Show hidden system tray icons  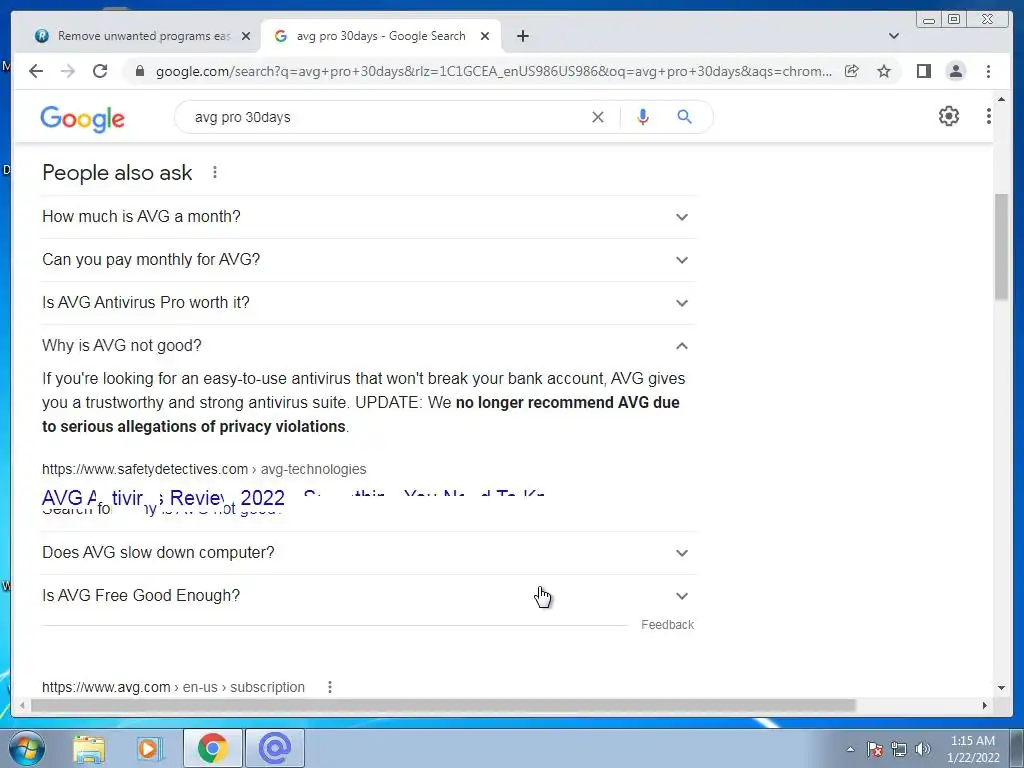(850, 749)
